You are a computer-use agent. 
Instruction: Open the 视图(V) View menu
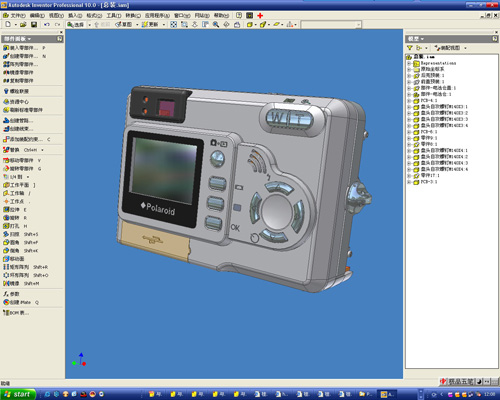click(56, 16)
